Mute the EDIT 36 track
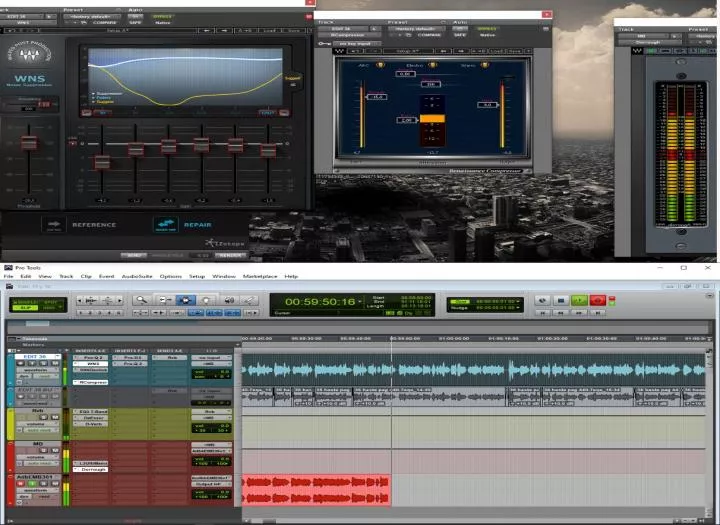 (55, 363)
